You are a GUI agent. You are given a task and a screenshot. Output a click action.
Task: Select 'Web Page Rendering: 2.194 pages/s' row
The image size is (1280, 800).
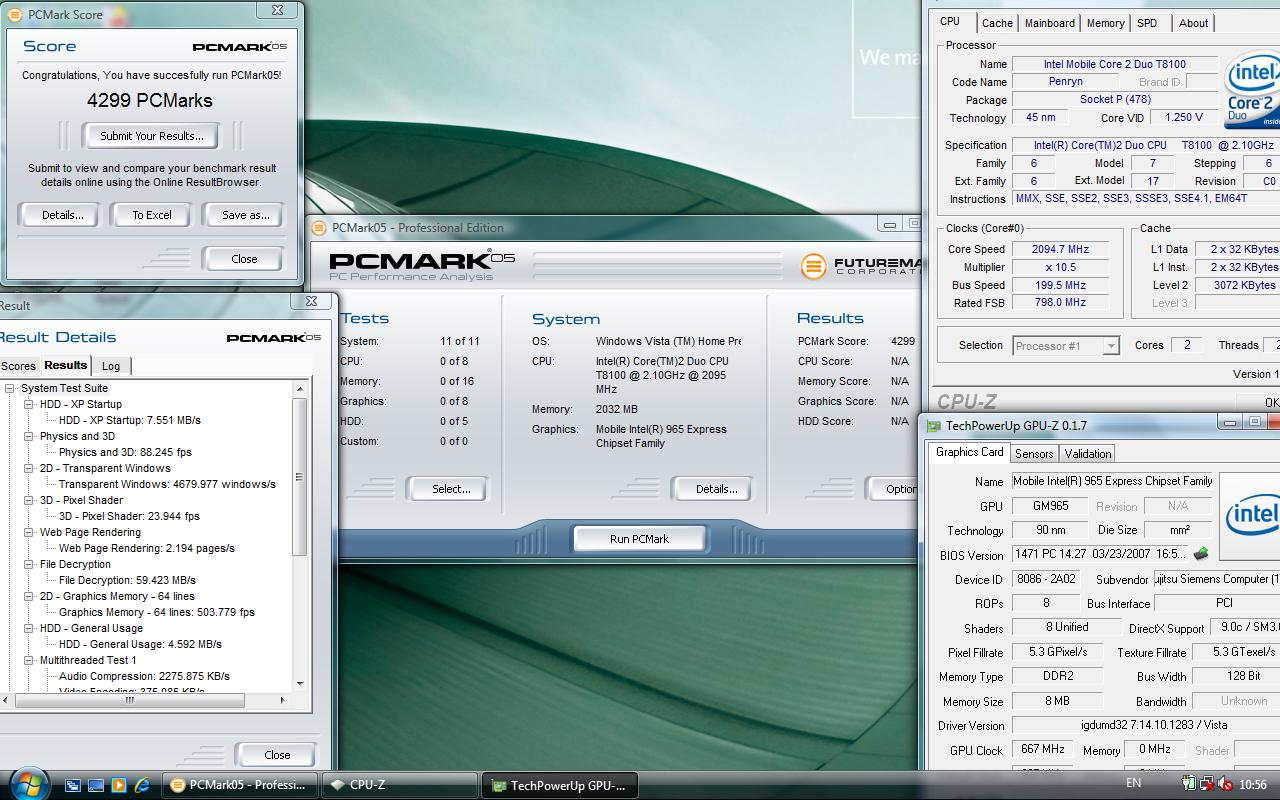147,548
